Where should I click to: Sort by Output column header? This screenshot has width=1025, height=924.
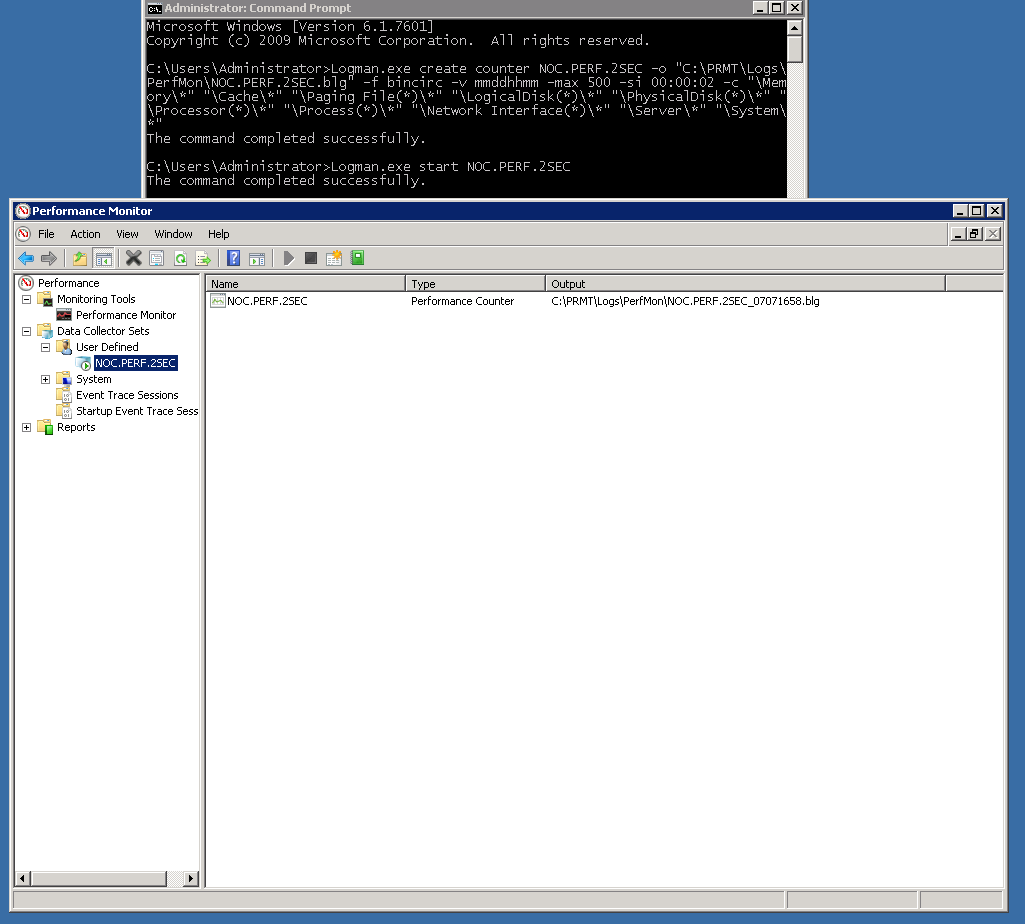pos(745,284)
